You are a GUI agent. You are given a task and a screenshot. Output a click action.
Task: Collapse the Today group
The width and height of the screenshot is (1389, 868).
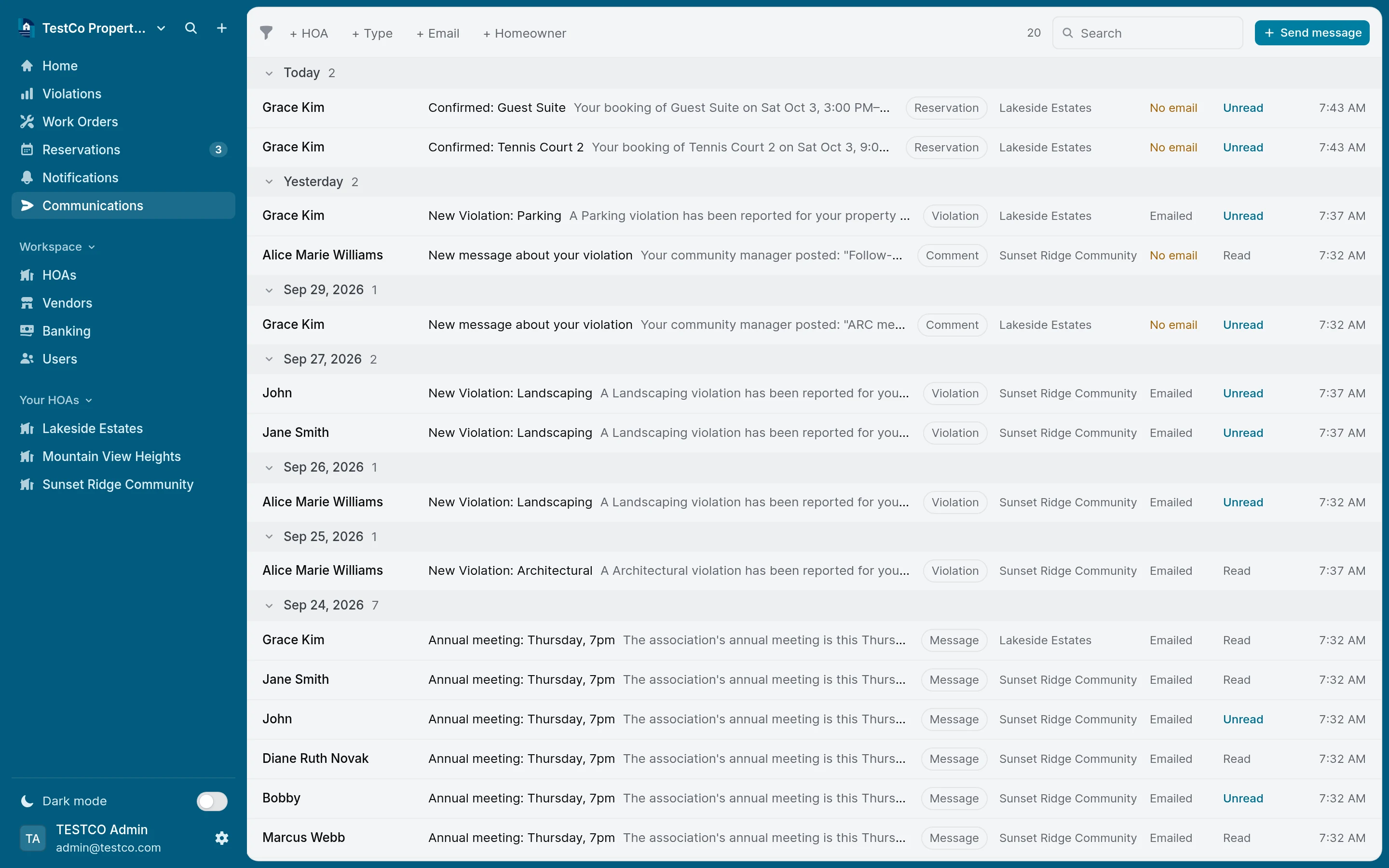point(269,73)
